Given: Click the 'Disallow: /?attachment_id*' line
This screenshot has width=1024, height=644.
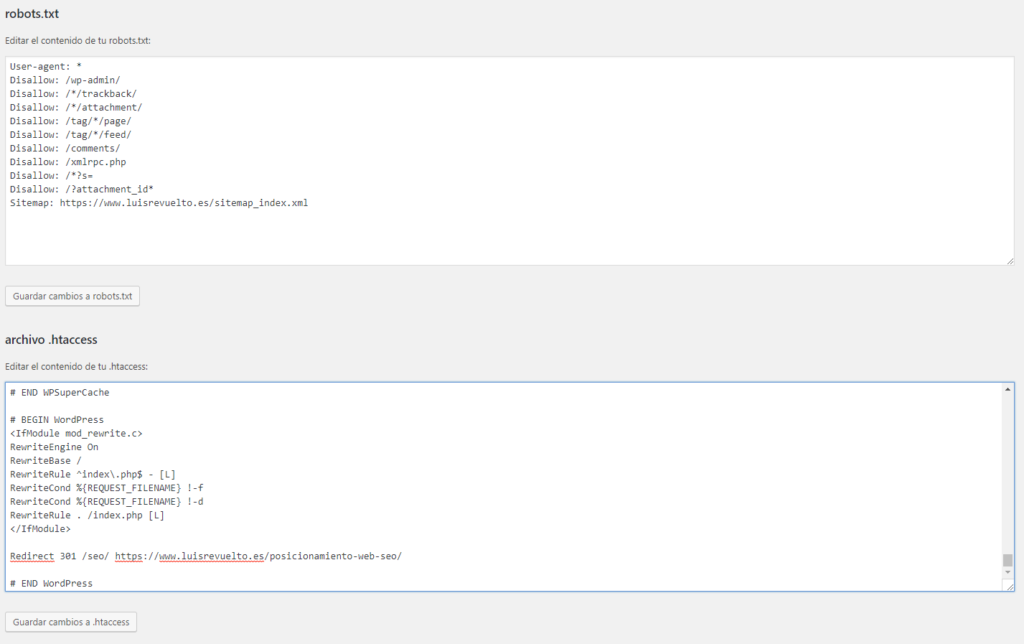Looking at the screenshot, I should (x=82, y=189).
